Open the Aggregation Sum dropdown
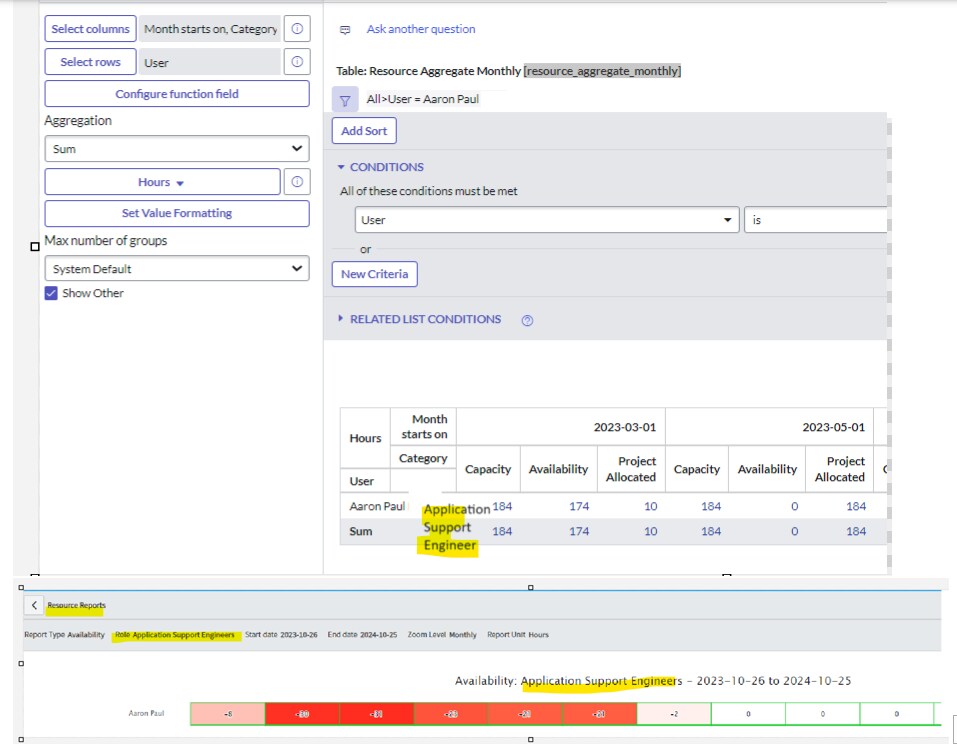 (x=177, y=149)
